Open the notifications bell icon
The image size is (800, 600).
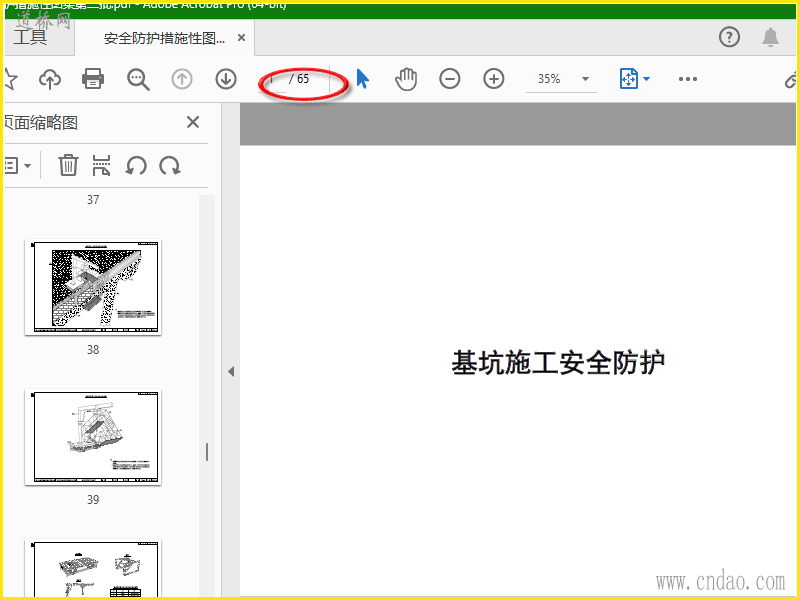[770, 37]
